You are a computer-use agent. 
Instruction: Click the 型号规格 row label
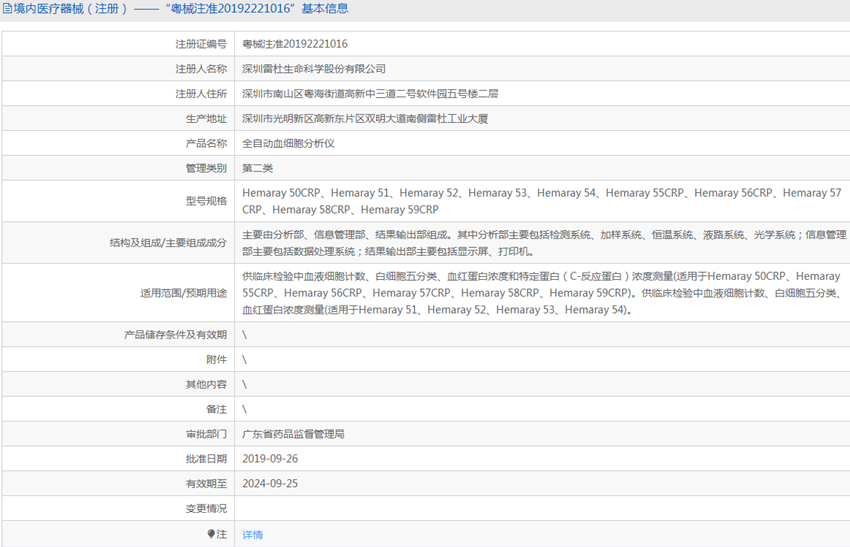pyautogui.click(x=206, y=201)
